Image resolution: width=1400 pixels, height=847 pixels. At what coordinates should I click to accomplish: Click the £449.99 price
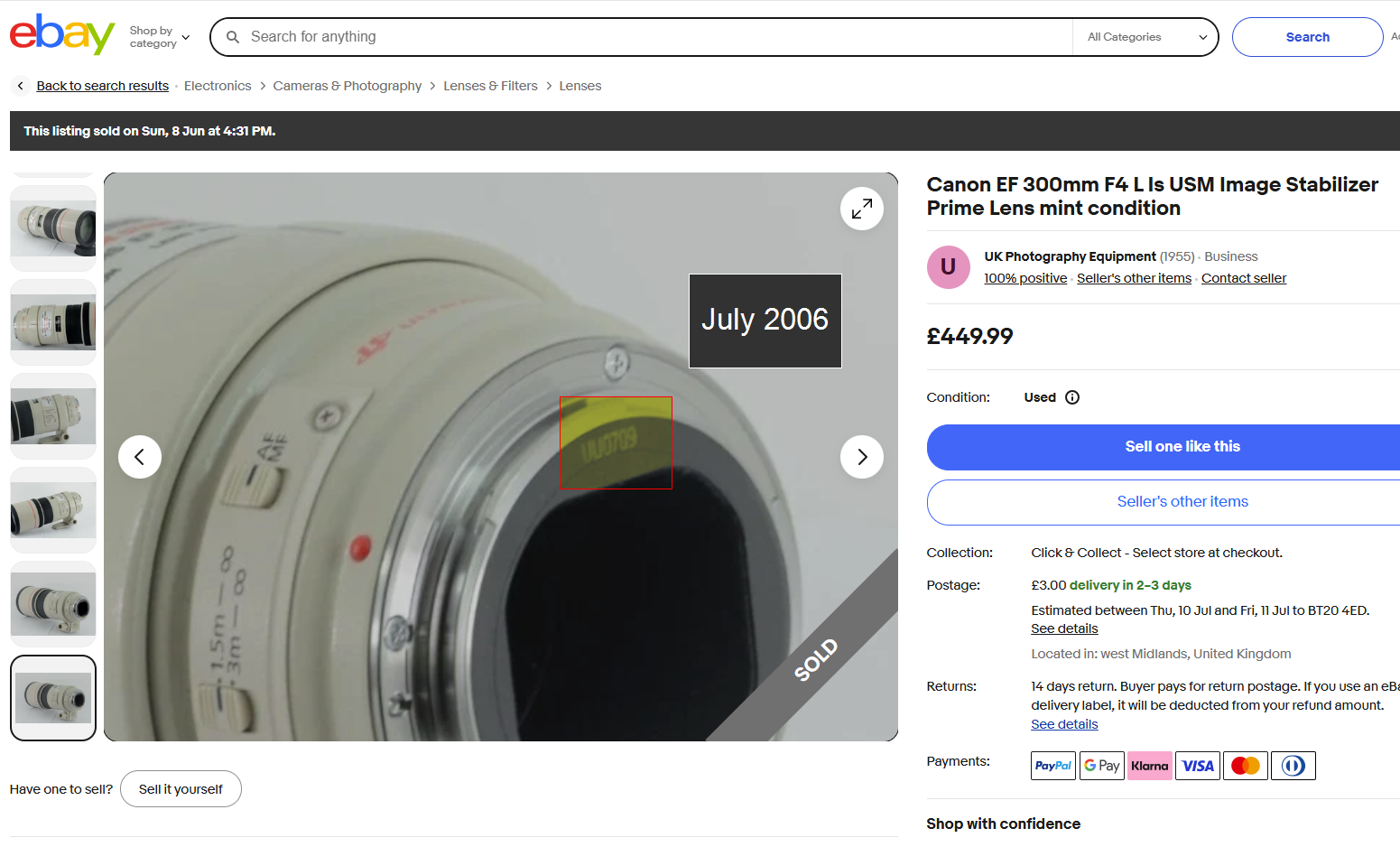(x=969, y=336)
